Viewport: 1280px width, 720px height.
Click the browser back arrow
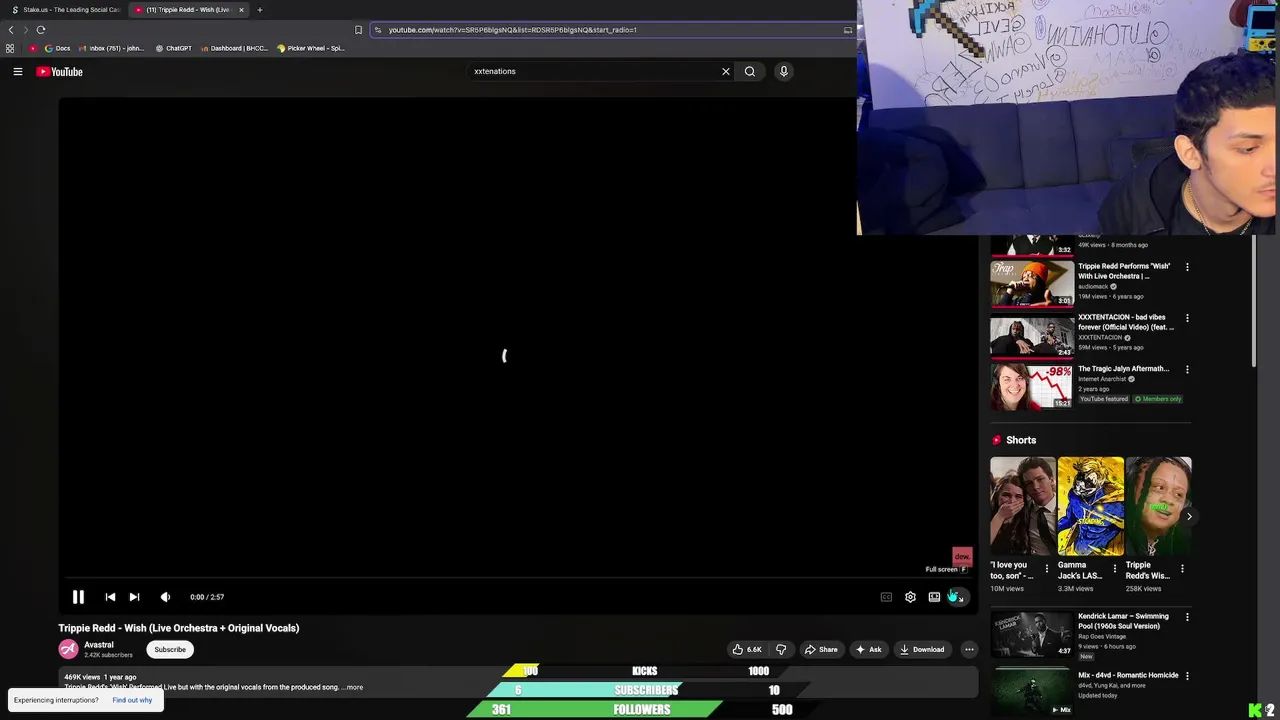(x=11, y=30)
